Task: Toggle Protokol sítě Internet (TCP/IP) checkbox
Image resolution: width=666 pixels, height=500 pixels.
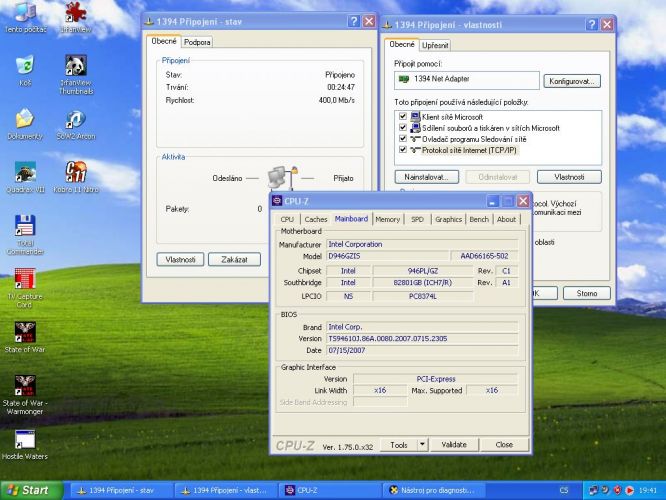Action: pos(403,149)
